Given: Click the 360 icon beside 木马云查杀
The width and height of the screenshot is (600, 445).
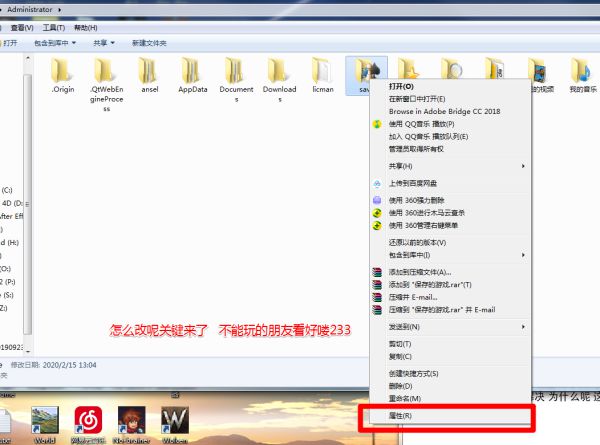Looking at the screenshot, I should pyautogui.click(x=377, y=213).
